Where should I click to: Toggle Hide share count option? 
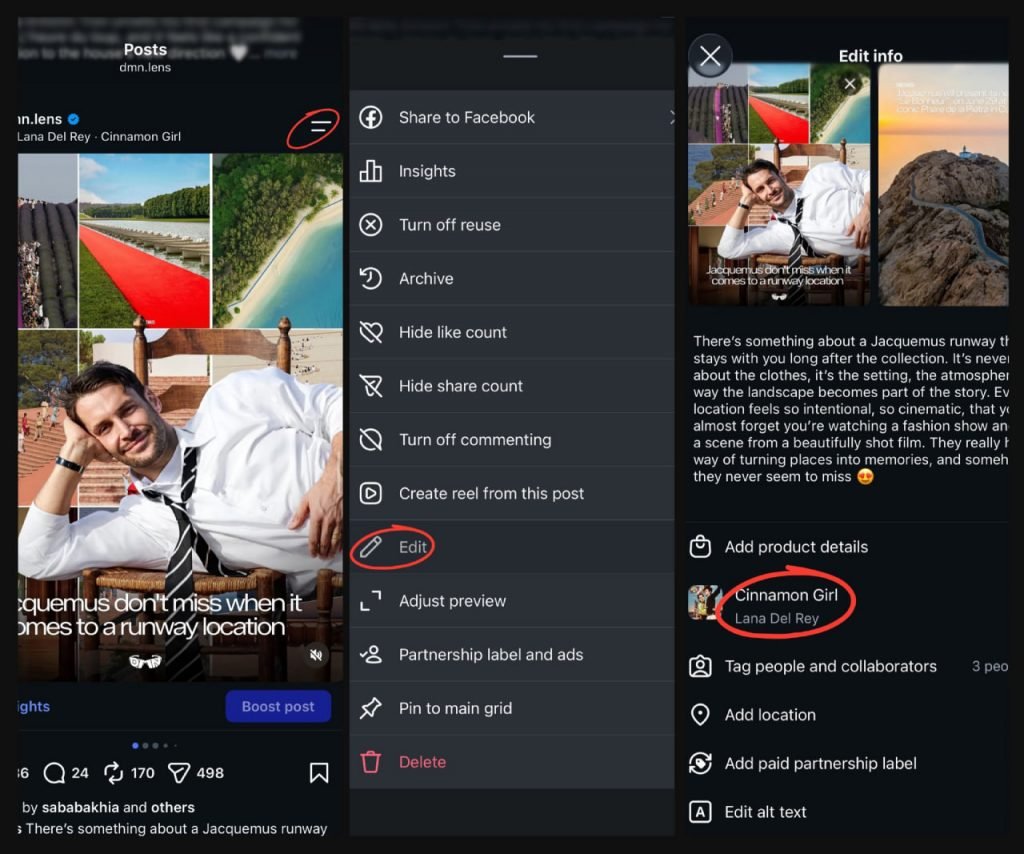512,386
